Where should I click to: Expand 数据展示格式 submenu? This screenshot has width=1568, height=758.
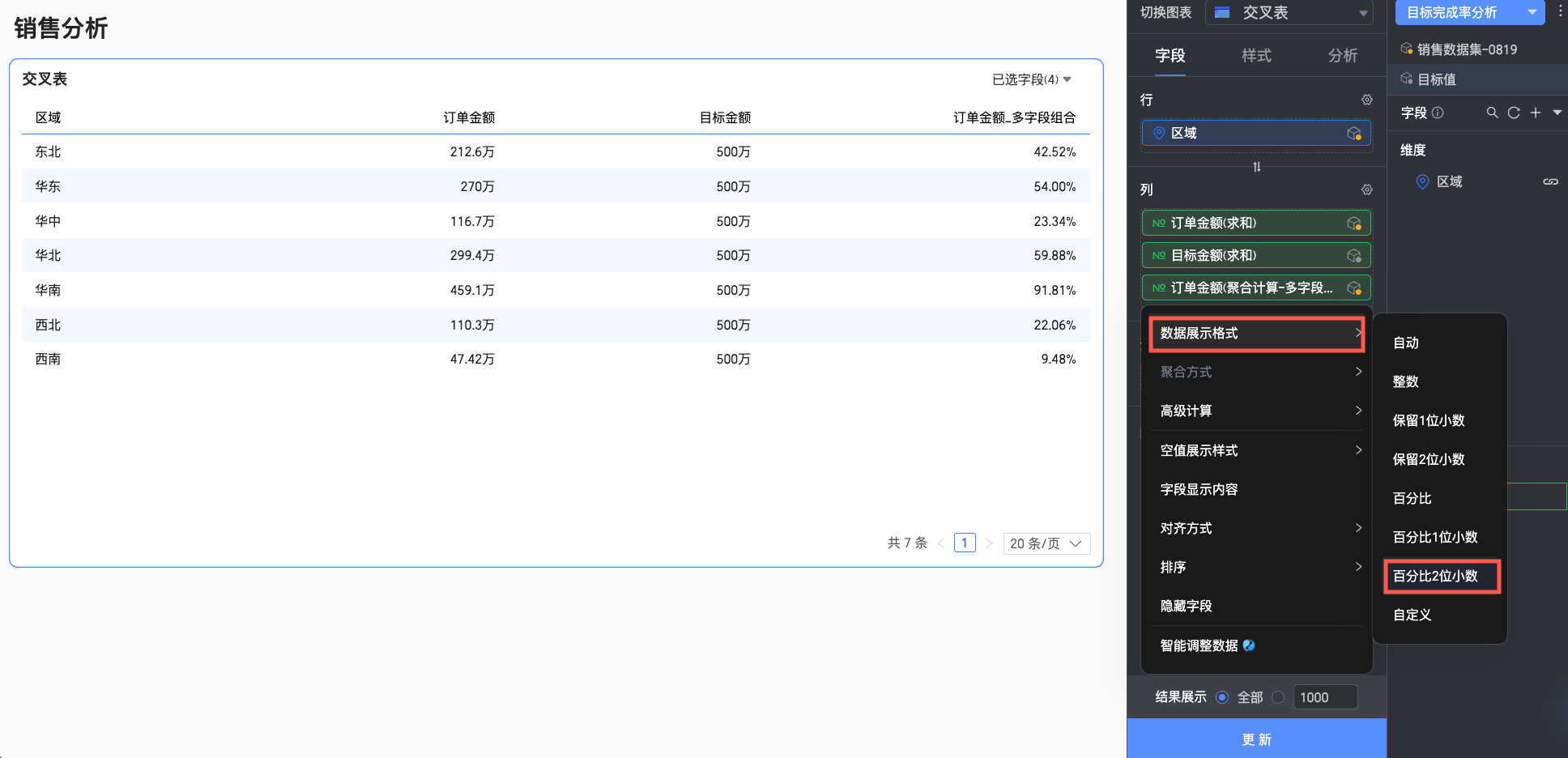click(x=1257, y=333)
